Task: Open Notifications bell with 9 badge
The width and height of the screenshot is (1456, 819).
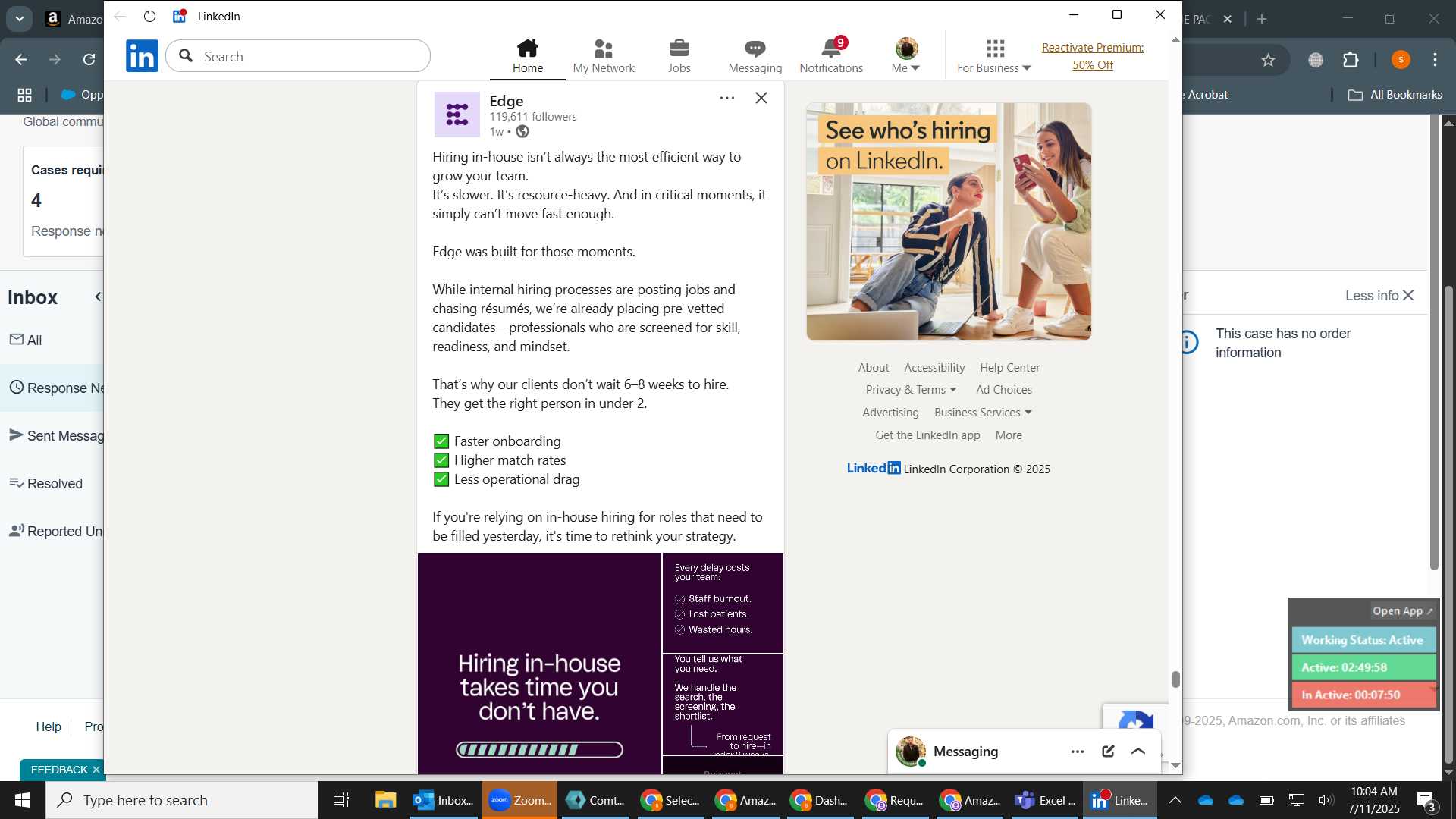Action: [831, 56]
